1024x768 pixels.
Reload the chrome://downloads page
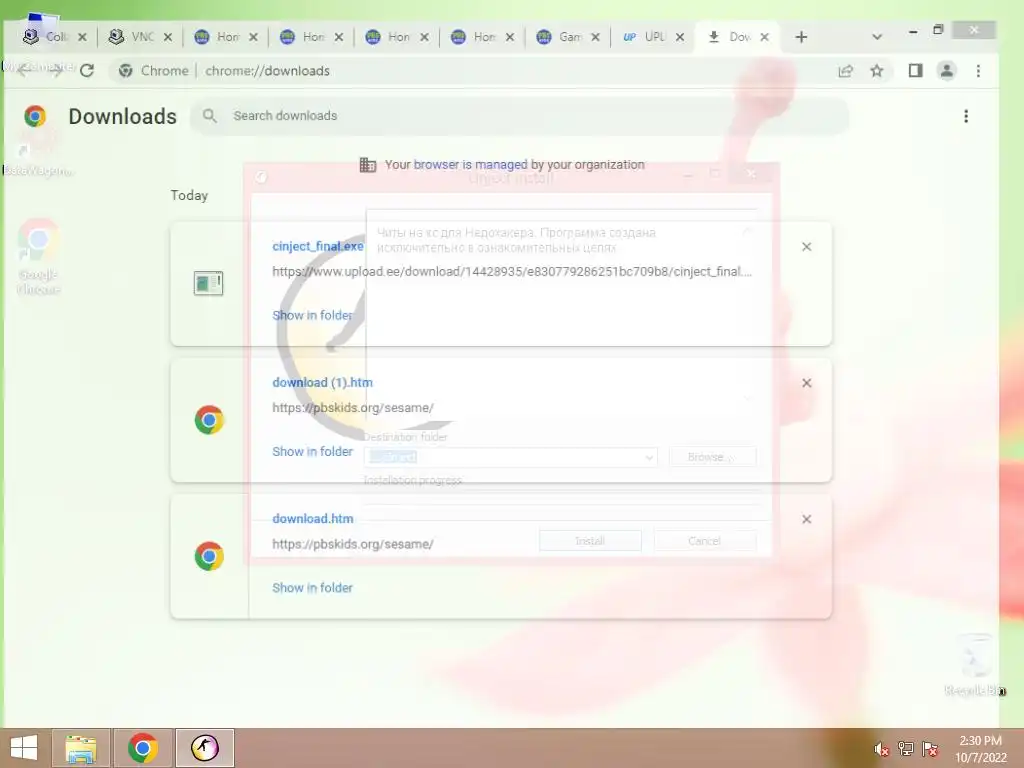tap(87, 71)
